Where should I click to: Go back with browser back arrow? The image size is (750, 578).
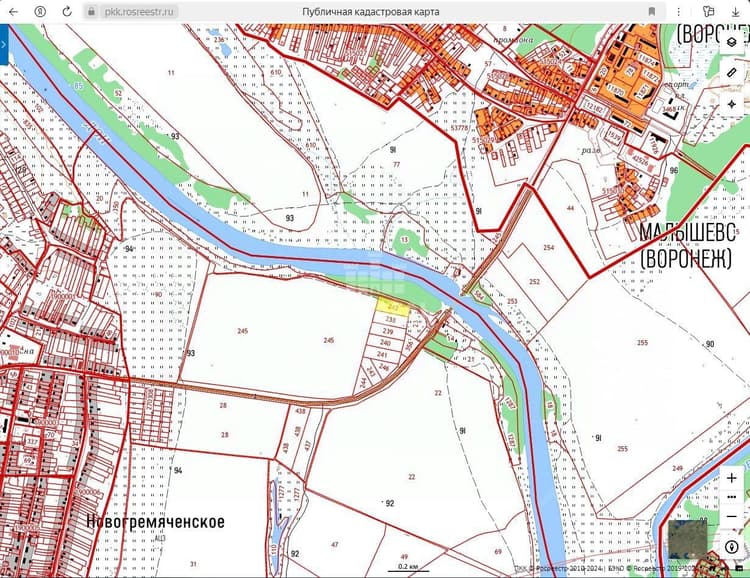13,11
